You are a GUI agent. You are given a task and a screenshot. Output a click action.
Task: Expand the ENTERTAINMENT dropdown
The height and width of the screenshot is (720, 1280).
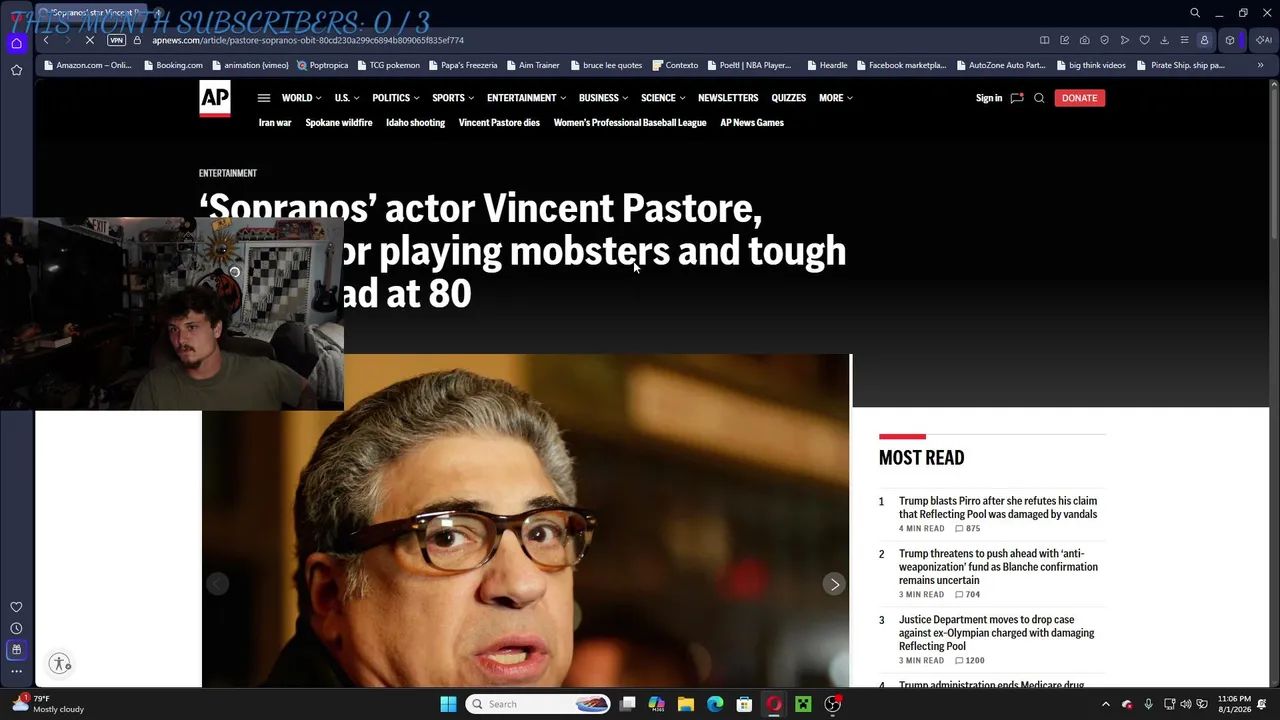click(x=527, y=98)
